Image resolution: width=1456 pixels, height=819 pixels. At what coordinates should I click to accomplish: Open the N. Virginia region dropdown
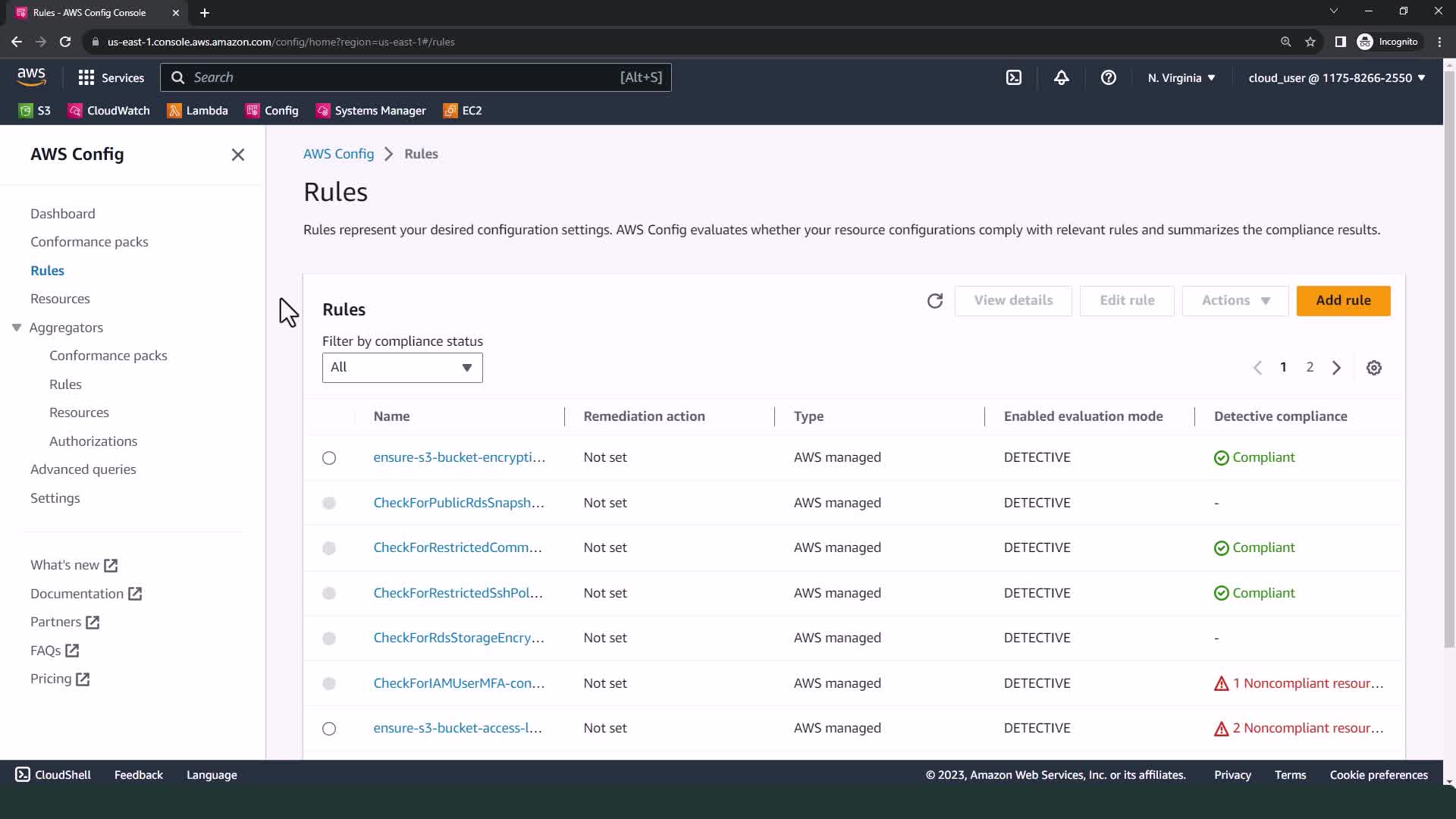click(x=1181, y=77)
